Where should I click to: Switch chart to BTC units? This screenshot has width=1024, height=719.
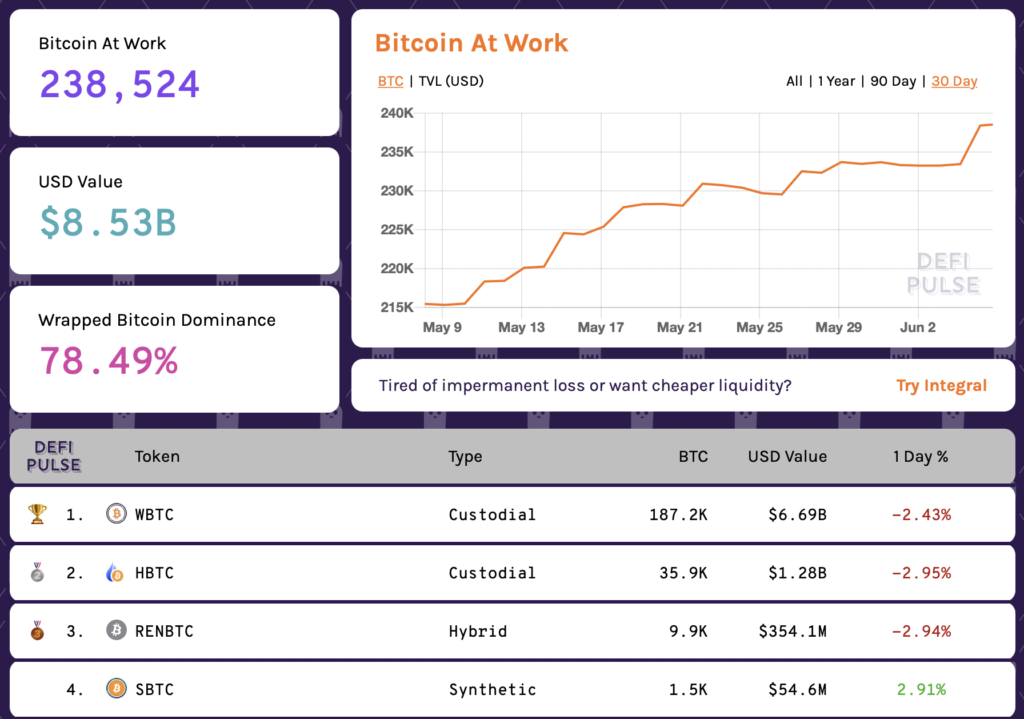pyautogui.click(x=390, y=81)
